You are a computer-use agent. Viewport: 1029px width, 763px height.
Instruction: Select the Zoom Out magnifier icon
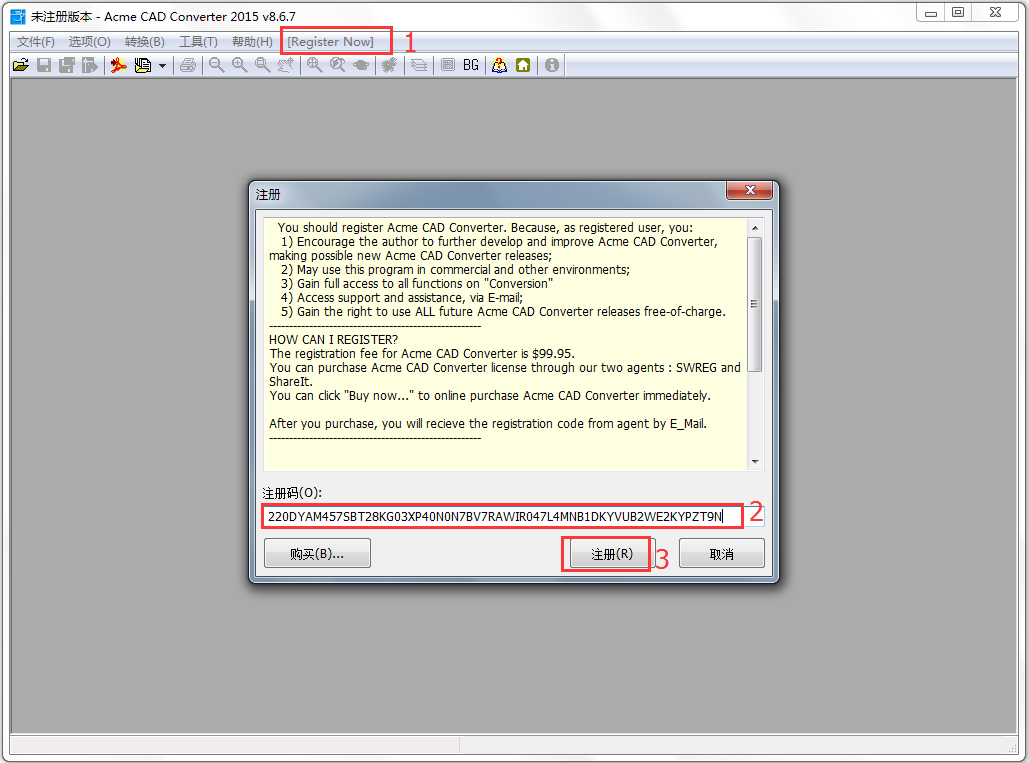(x=215, y=64)
